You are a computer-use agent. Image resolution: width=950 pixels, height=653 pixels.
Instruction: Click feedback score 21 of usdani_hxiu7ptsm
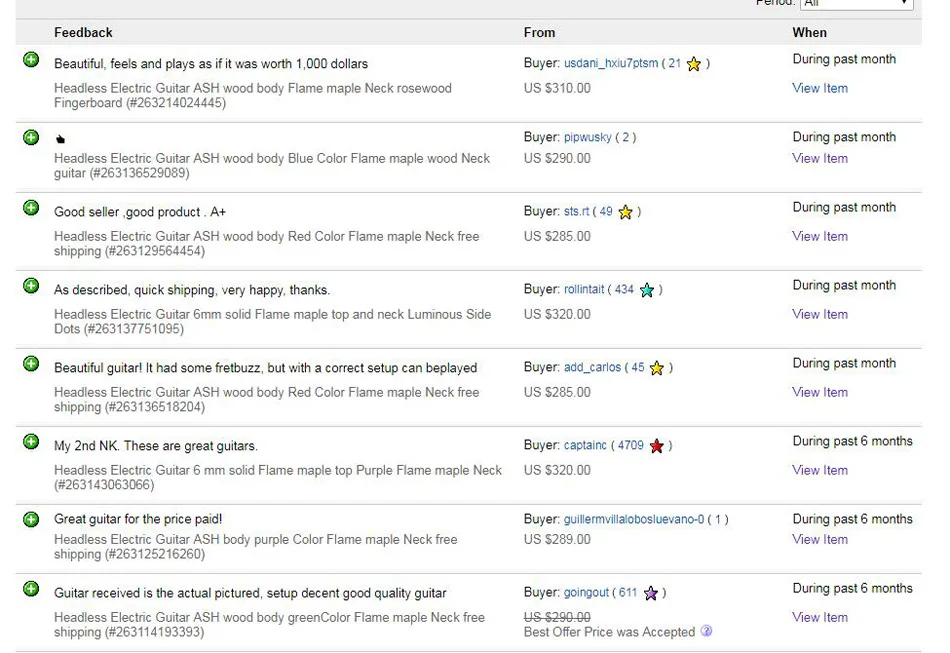point(674,63)
